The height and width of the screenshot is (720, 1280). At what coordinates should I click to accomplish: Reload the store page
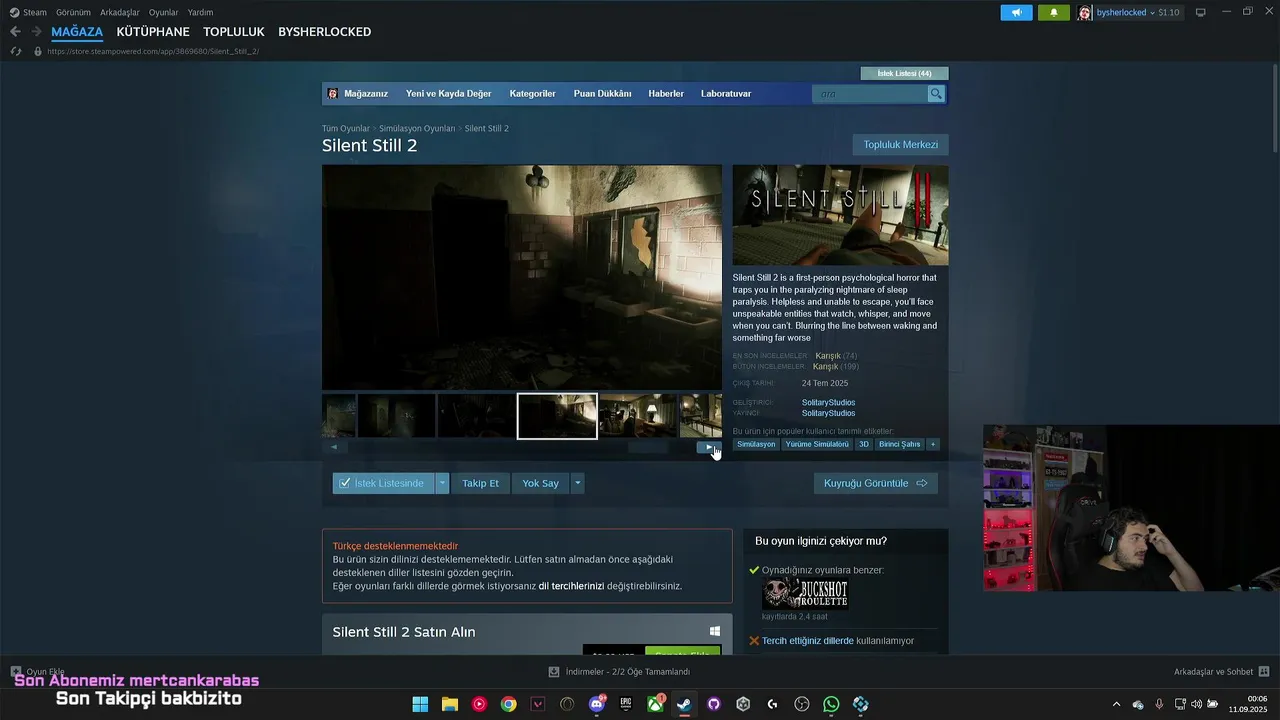tap(15, 51)
